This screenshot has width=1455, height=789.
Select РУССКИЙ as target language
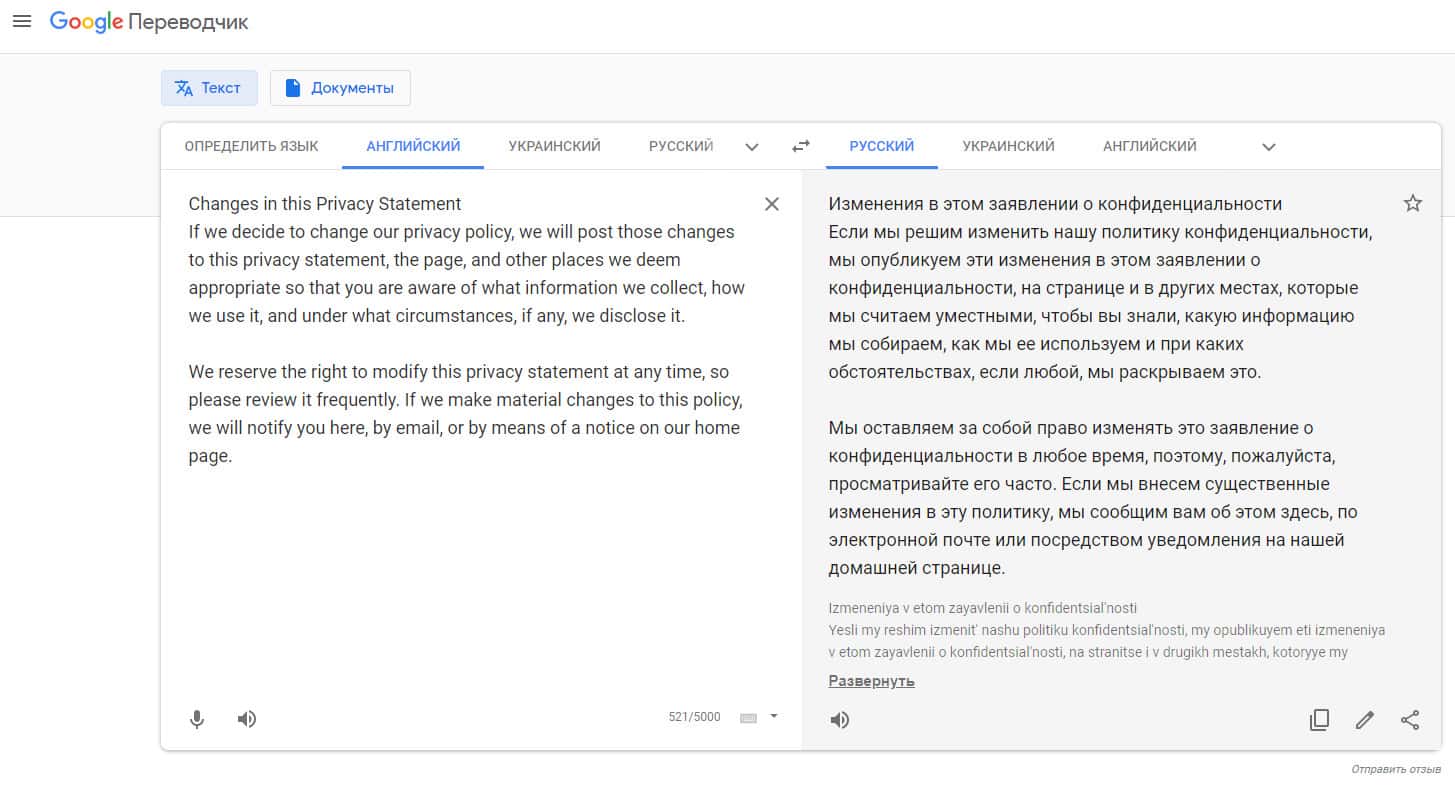[x=882, y=146]
